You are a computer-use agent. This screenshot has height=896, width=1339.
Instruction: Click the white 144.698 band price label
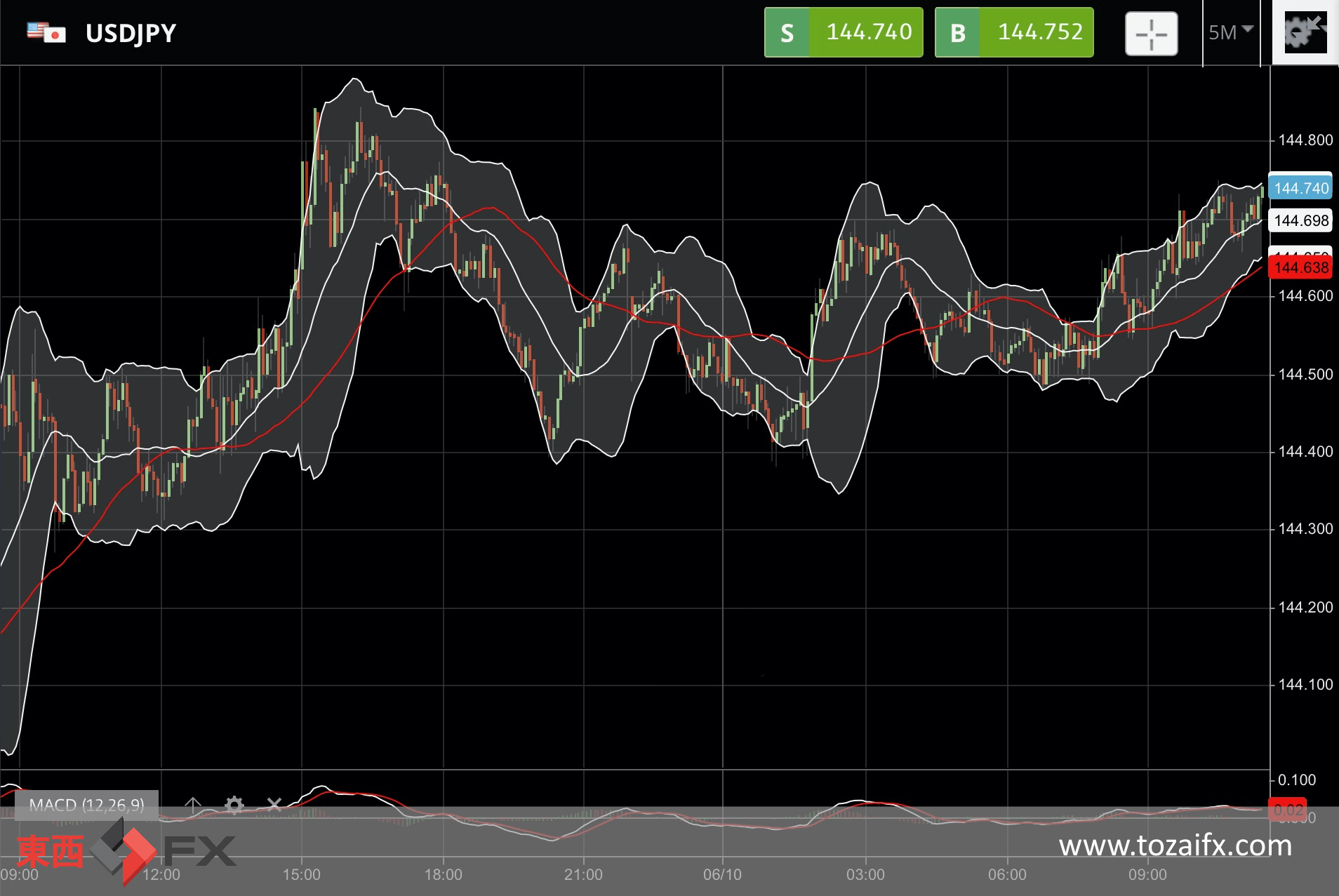1300,221
